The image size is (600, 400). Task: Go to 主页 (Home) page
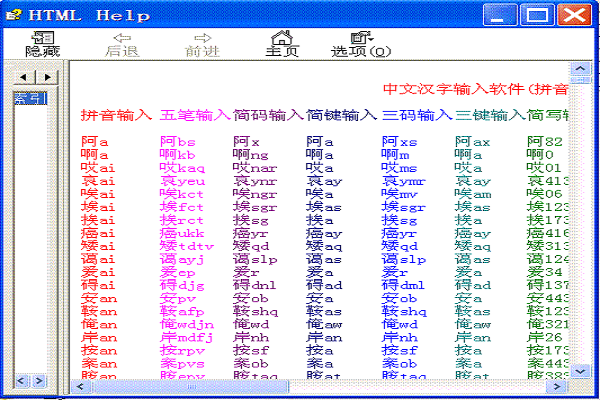[282, 44]
